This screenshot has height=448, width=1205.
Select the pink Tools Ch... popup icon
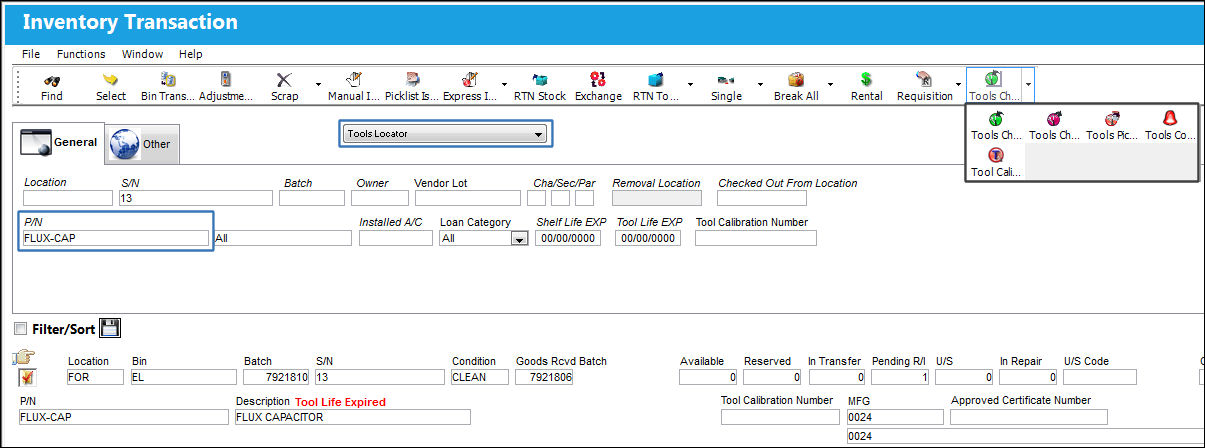click(1054, 120)
